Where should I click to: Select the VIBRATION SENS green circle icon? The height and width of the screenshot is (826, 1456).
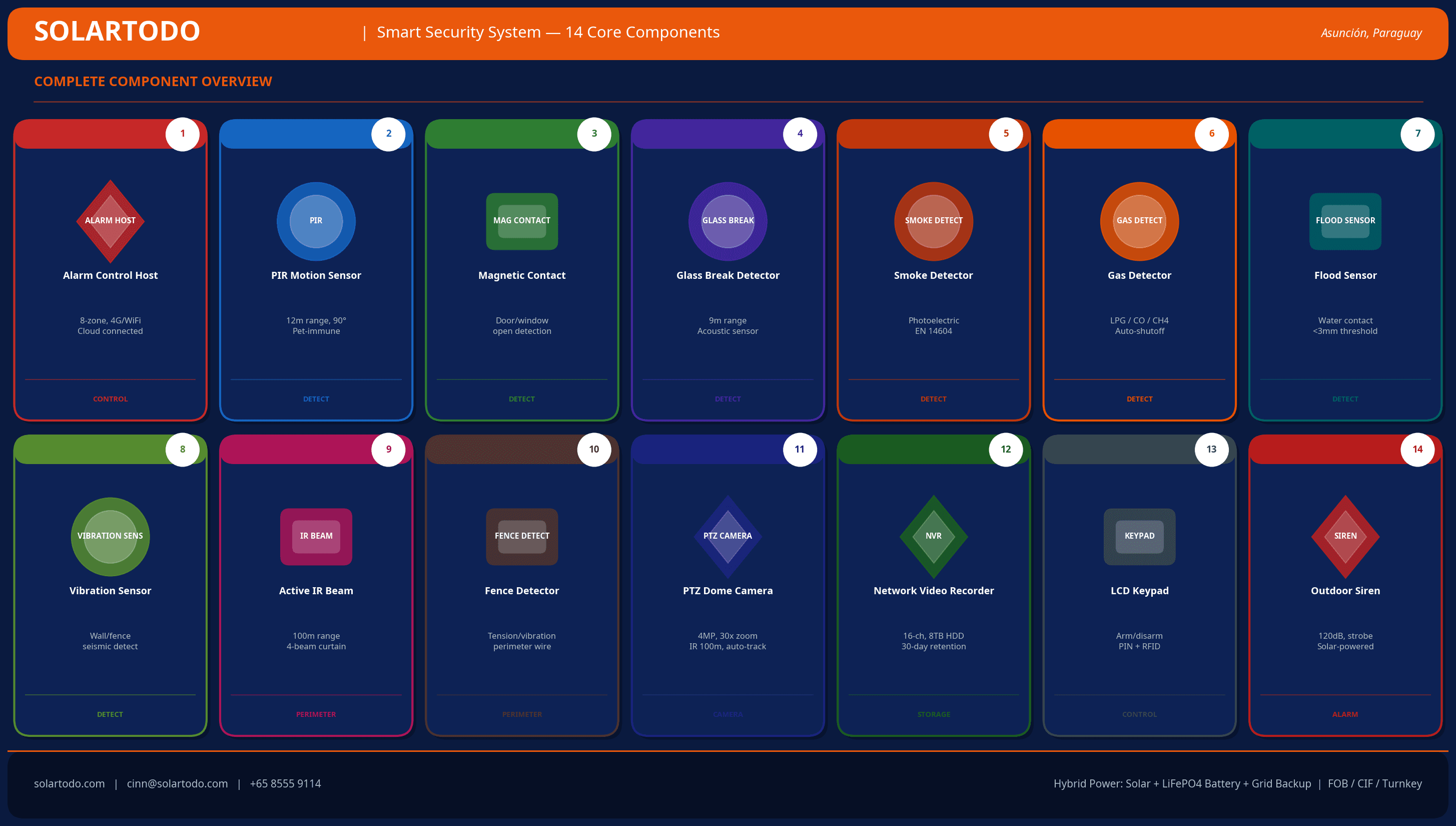[x=110, y=537]
